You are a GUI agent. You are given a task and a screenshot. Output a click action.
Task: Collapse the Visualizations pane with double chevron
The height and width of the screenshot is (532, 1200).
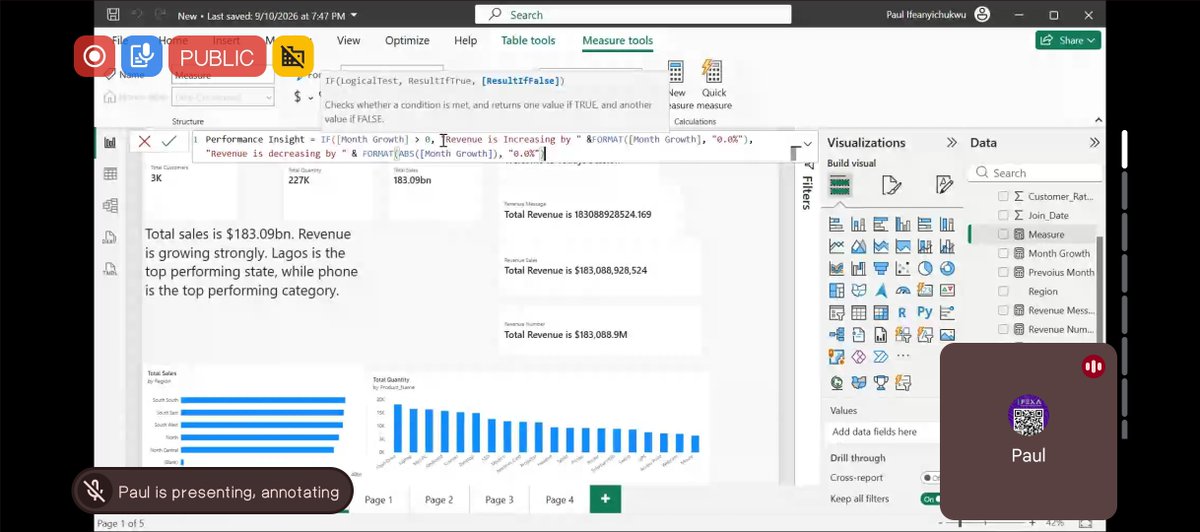pos(951,143)
